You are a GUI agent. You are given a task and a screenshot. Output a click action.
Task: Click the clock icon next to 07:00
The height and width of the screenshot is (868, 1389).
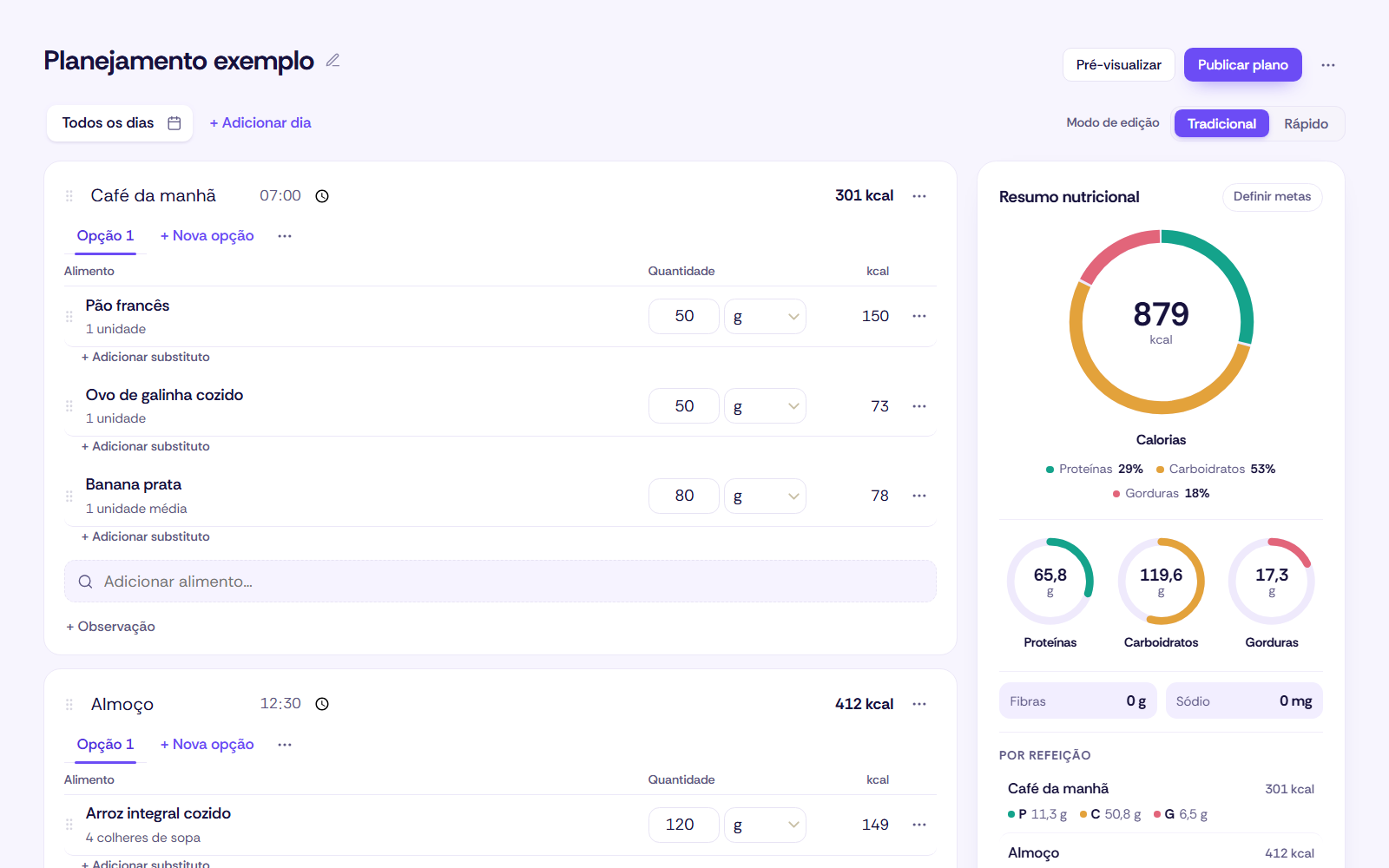click(322, 196)
